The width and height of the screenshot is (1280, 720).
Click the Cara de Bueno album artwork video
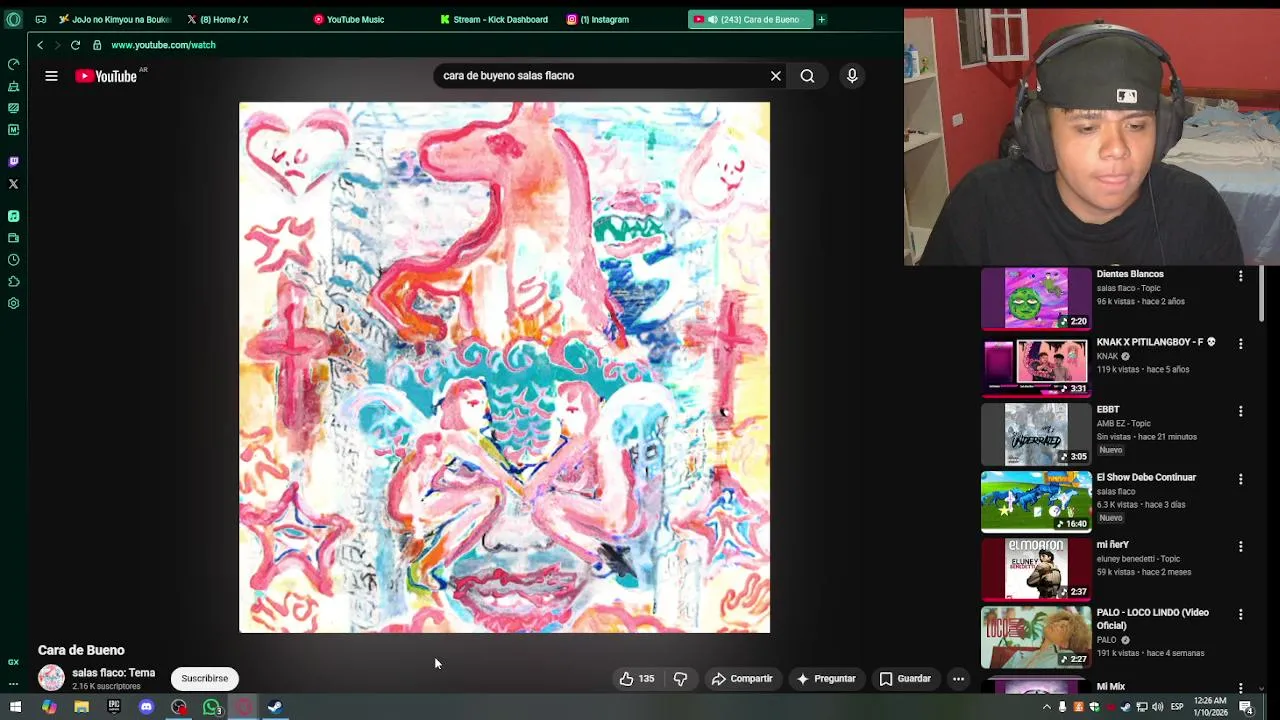point(504,367)
